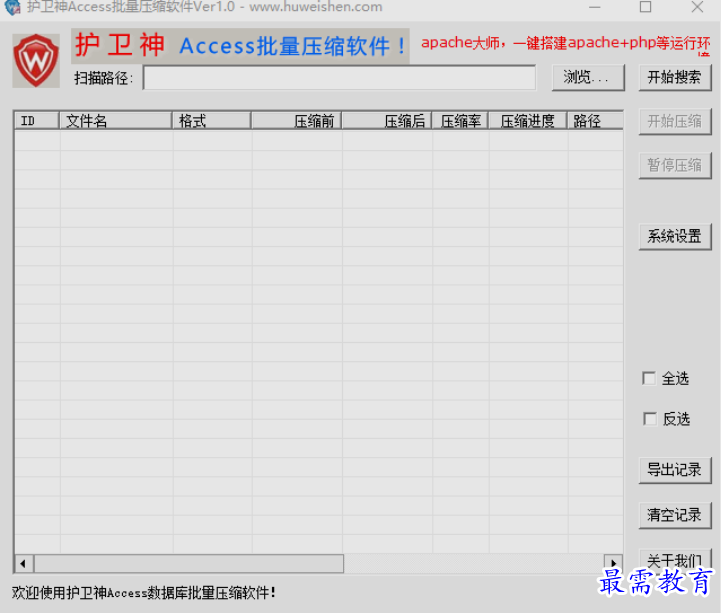Open the 浏览... browse dialog
Screen dimensions: 721x613
click(x=588, y=77)
